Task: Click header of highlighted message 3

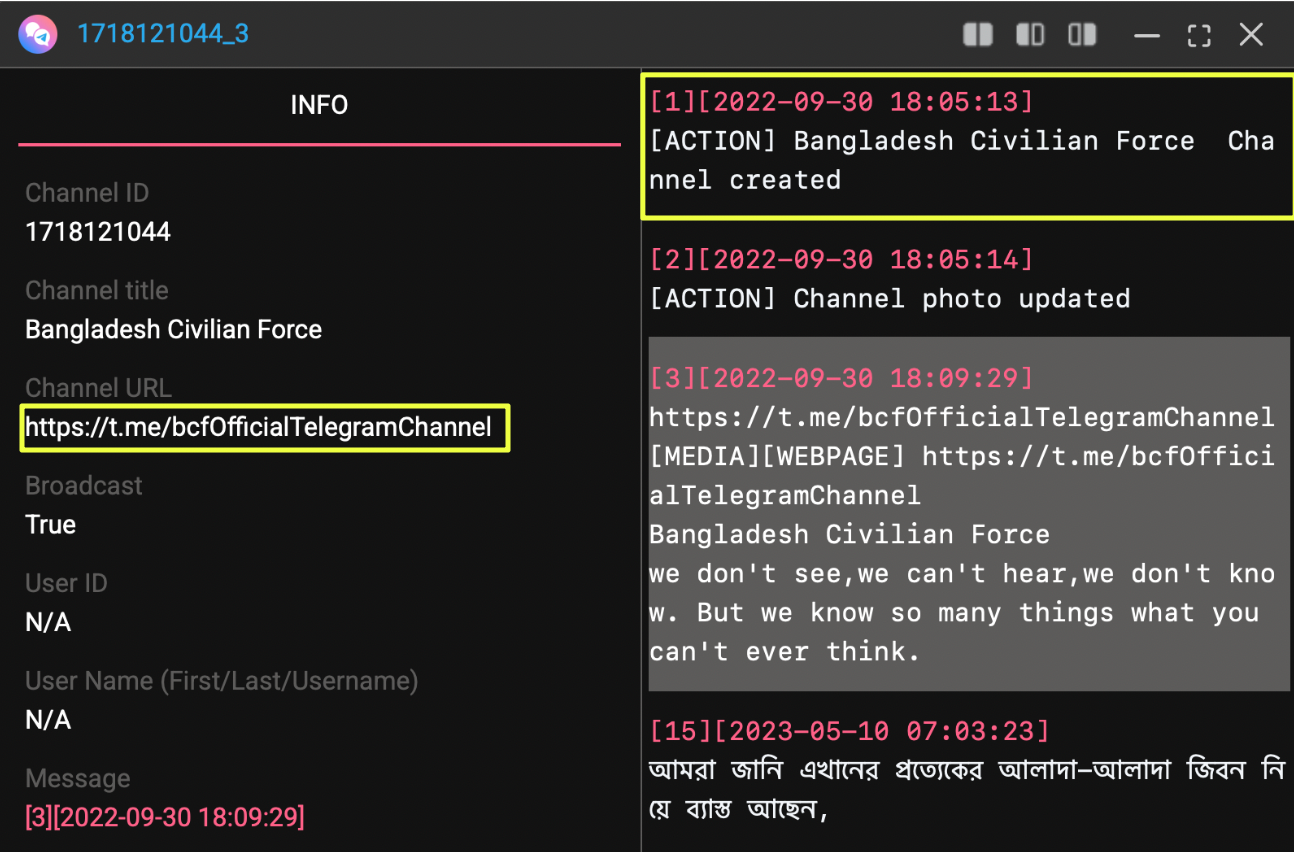Action: coord(840,378)
